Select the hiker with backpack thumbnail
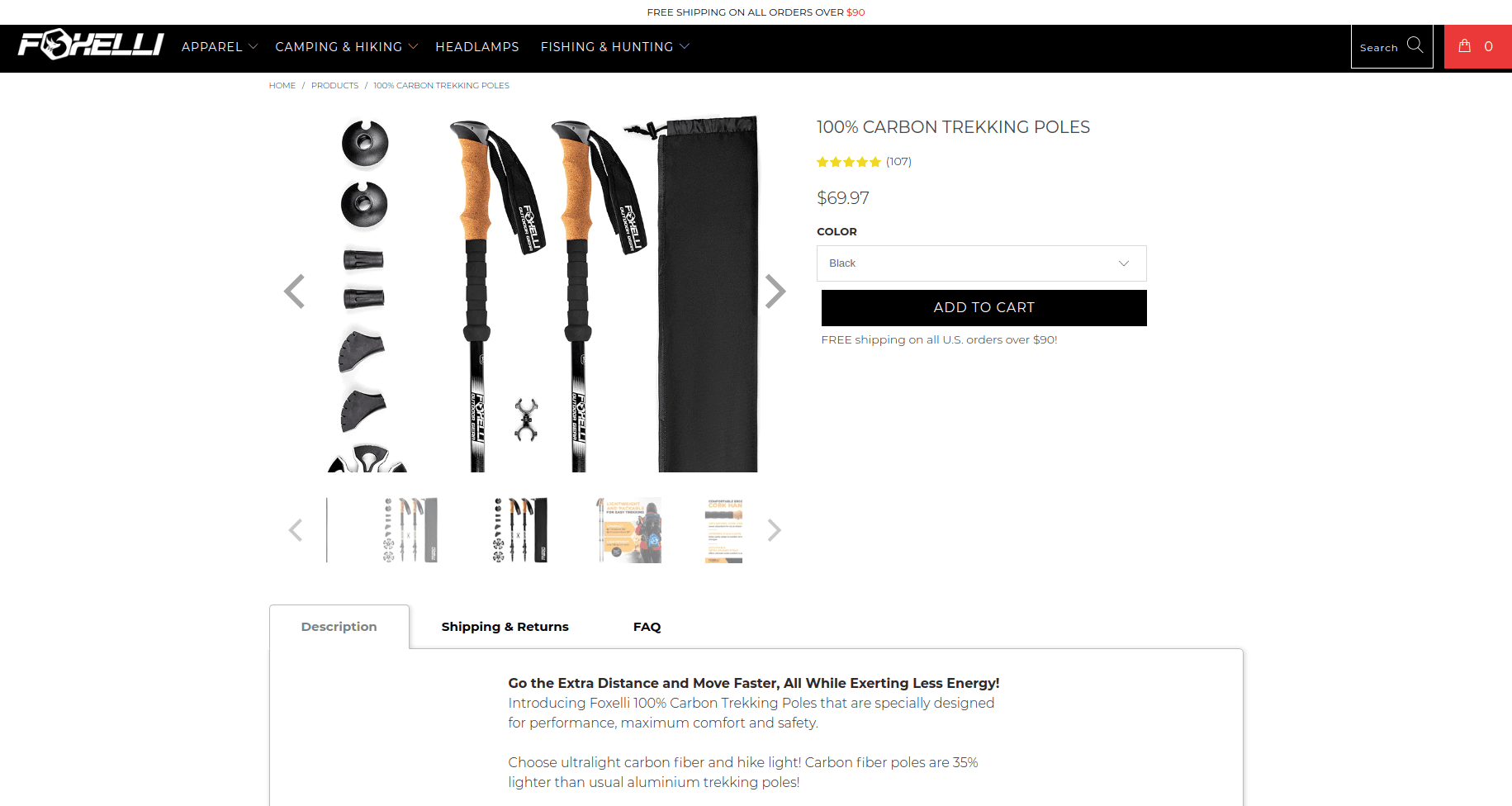This screenshot has height=806, width=1512. (630, 530)
